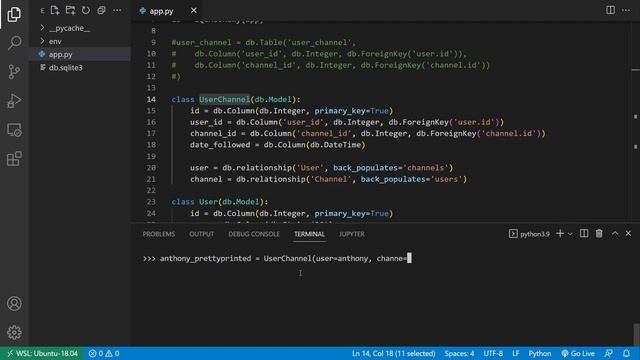Open the Explorer view in activity bar
The height and width of the screenshot is (360, 640).
14,15
